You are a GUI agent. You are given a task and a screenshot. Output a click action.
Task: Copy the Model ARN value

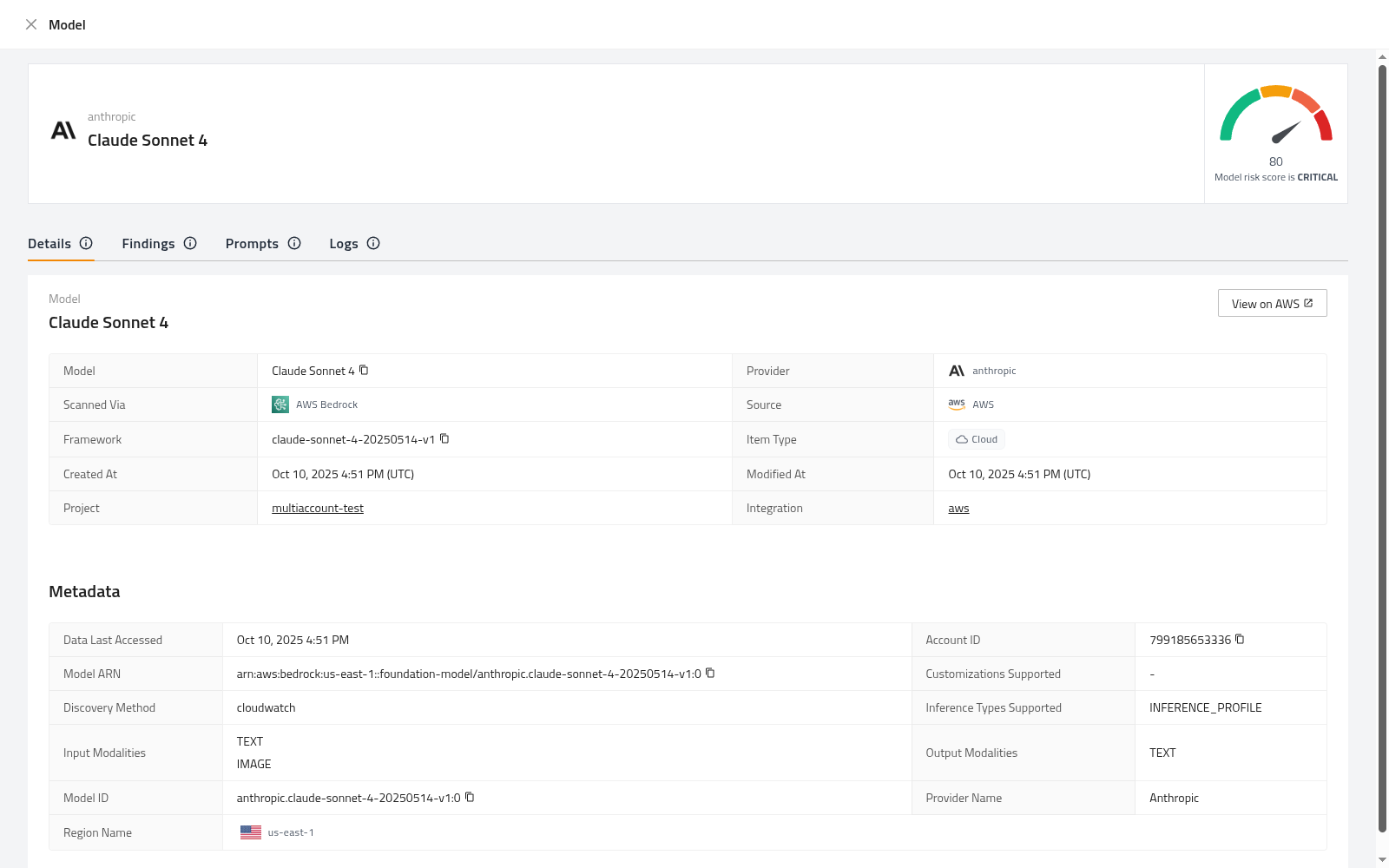710,673
